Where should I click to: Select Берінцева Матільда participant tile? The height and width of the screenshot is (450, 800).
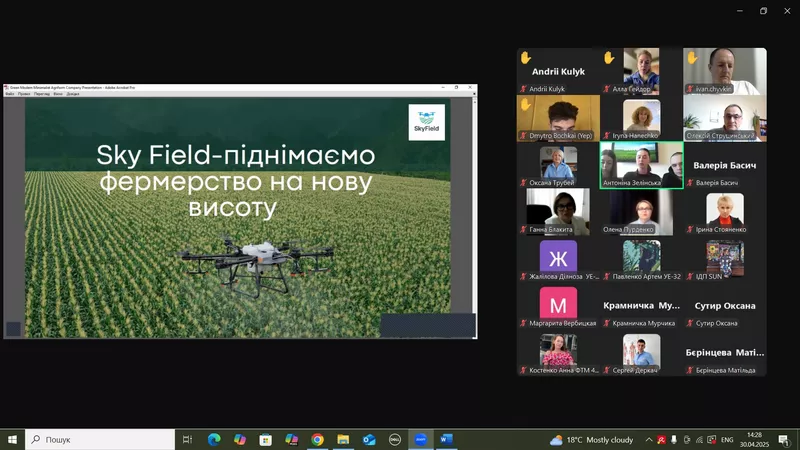724,353
